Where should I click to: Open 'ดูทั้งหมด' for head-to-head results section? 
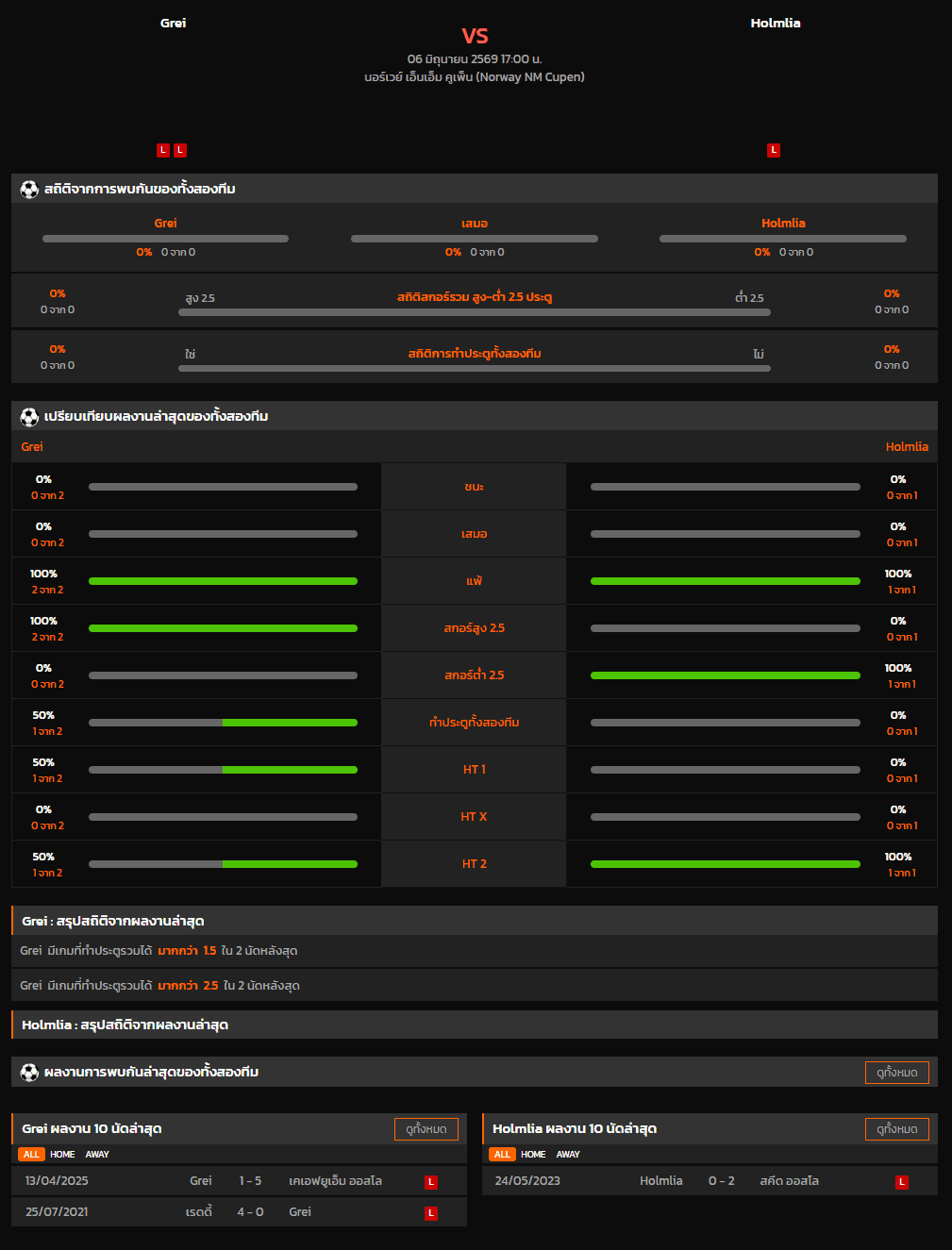point(897,1073)
